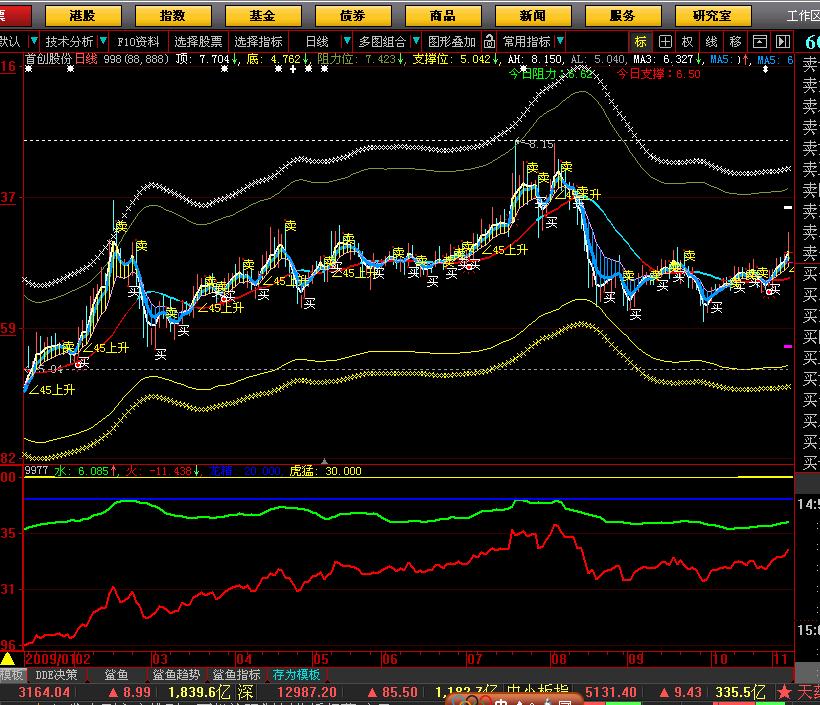Image resolution: width=820 pixels, height=705 pixels.
Task: Click the 虎猛: 30.000 indicator label
Action: 325,471
